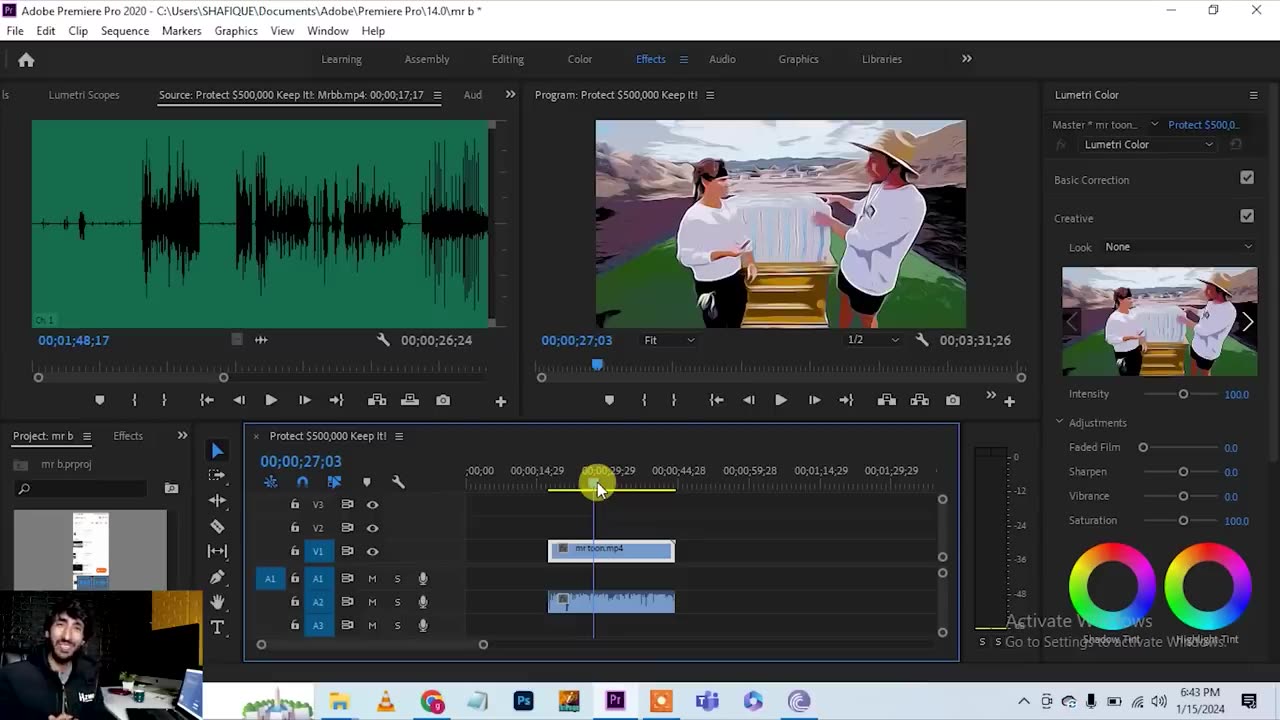Select the Type tool

pyautogui.click(x=217, y=627)
